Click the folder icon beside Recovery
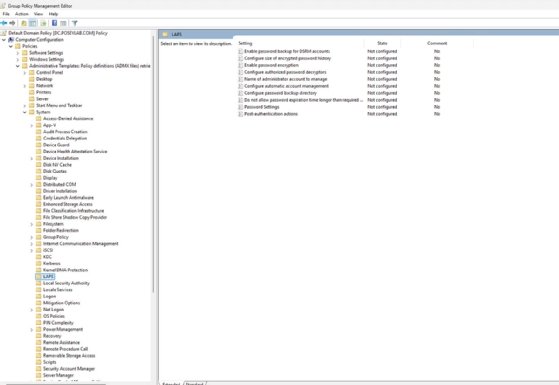This screenshot has width=559, height=385. tap(39, 336)
